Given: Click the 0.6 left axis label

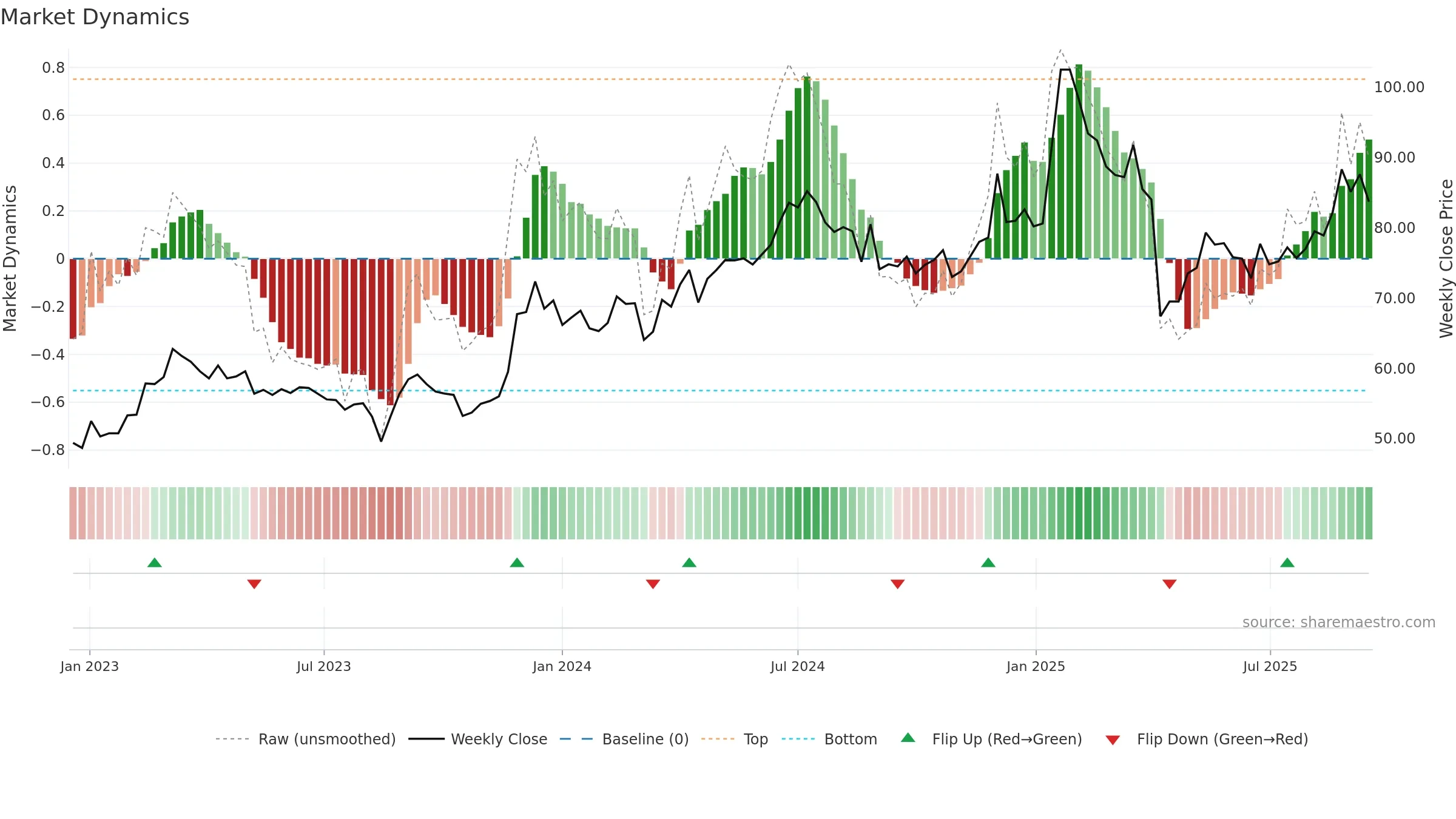Looking at the screenshot, I should [x=53, y=115].
